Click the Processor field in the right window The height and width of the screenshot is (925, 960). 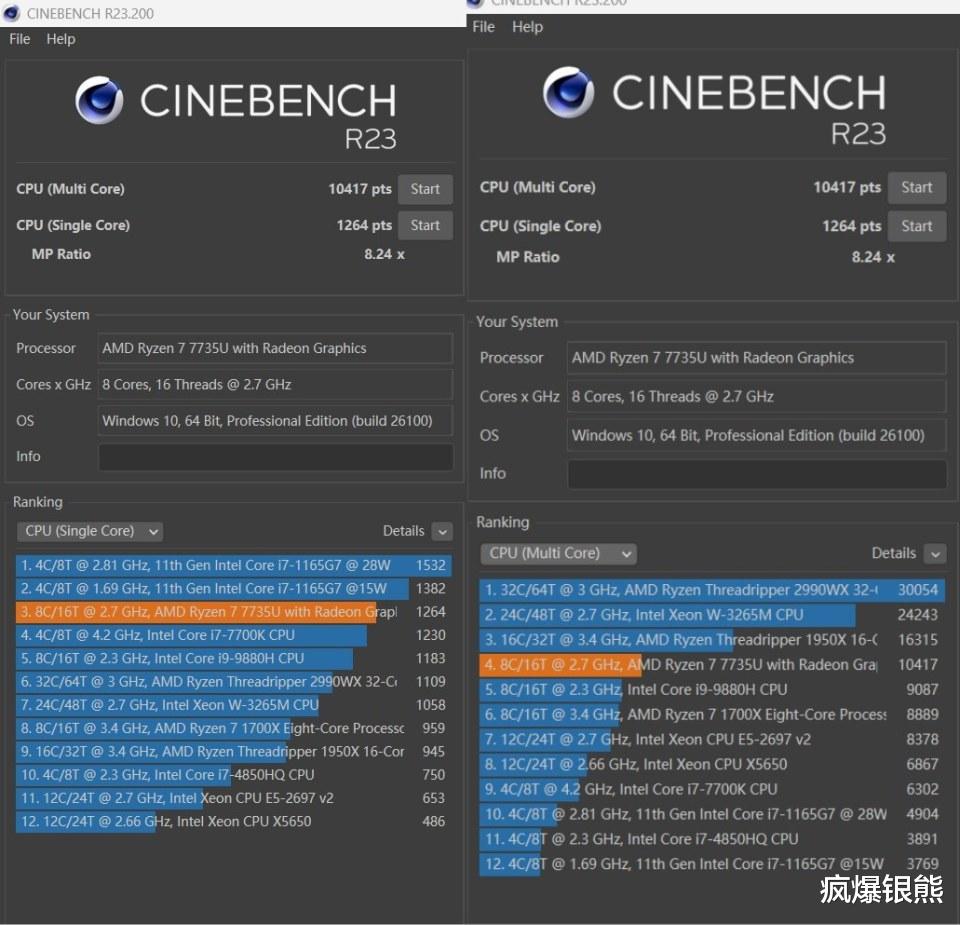pyautogui.click(x=756, y=358)
